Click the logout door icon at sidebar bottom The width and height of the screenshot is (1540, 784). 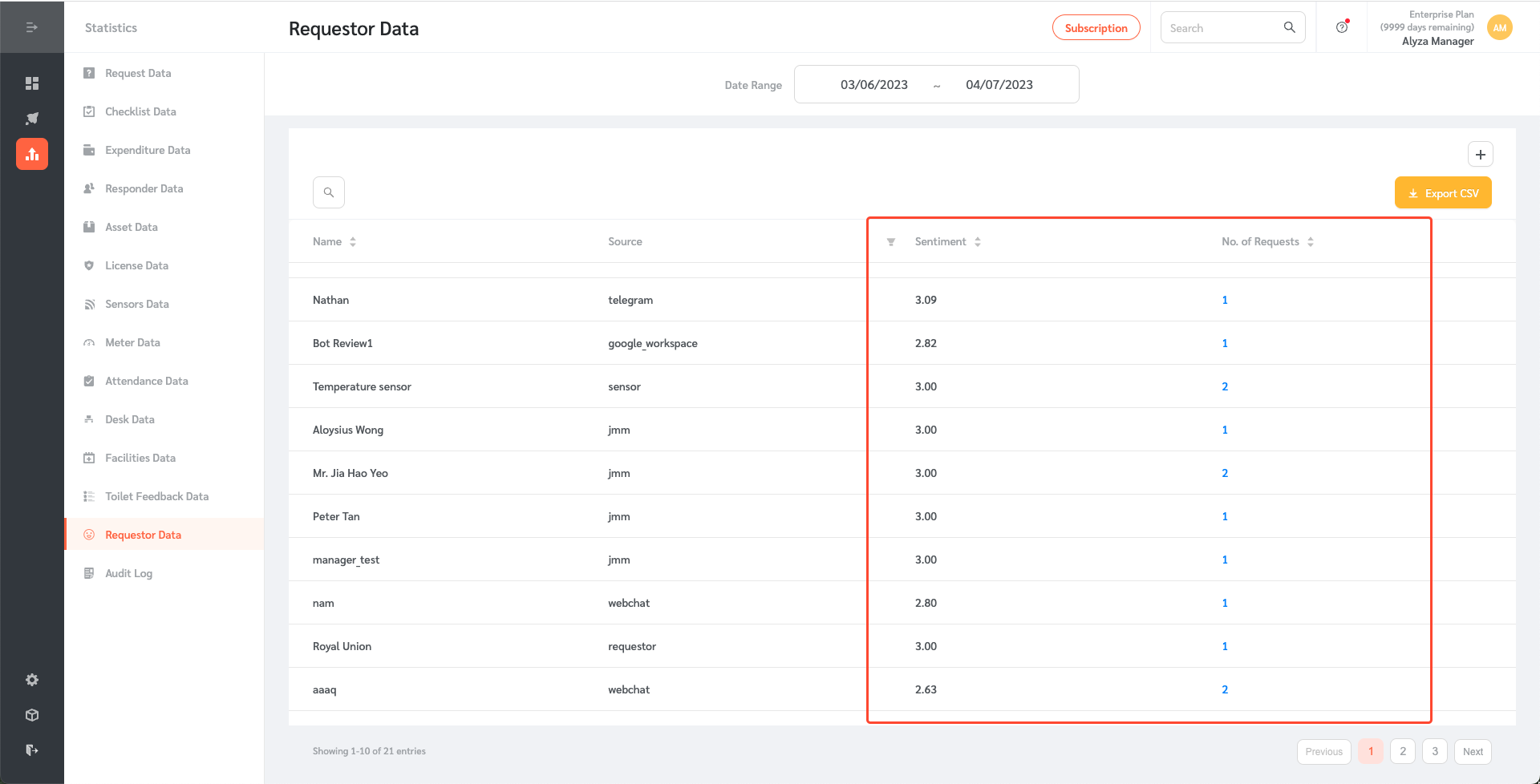click(x=32, y=750)
